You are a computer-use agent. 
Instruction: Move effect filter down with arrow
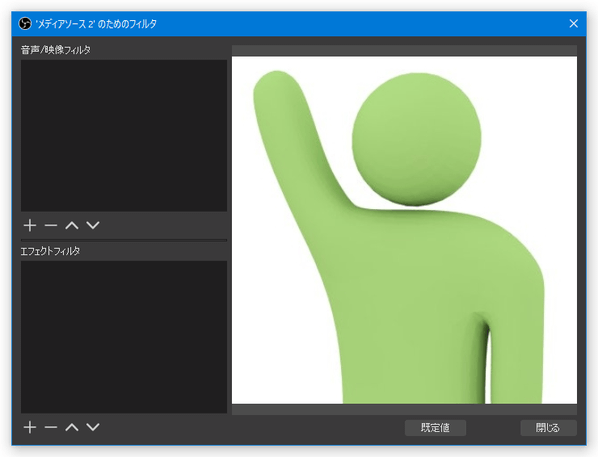93,427
